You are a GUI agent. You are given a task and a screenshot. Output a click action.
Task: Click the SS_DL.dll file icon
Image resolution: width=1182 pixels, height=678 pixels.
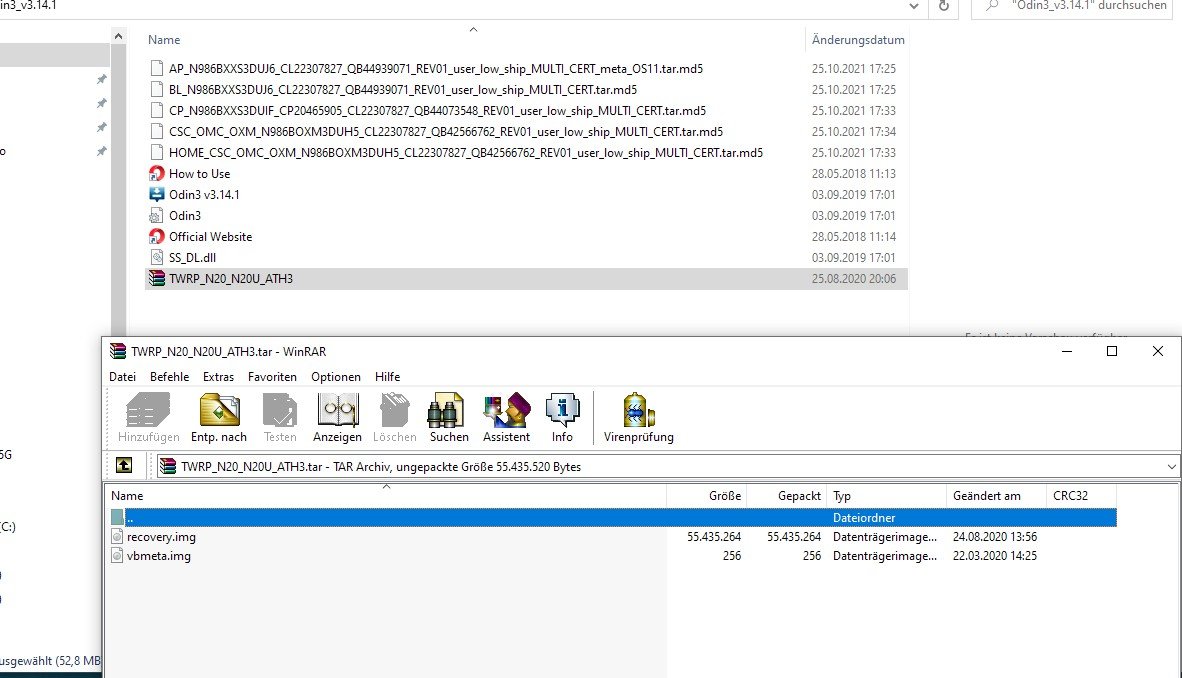[x=156, y=258]
